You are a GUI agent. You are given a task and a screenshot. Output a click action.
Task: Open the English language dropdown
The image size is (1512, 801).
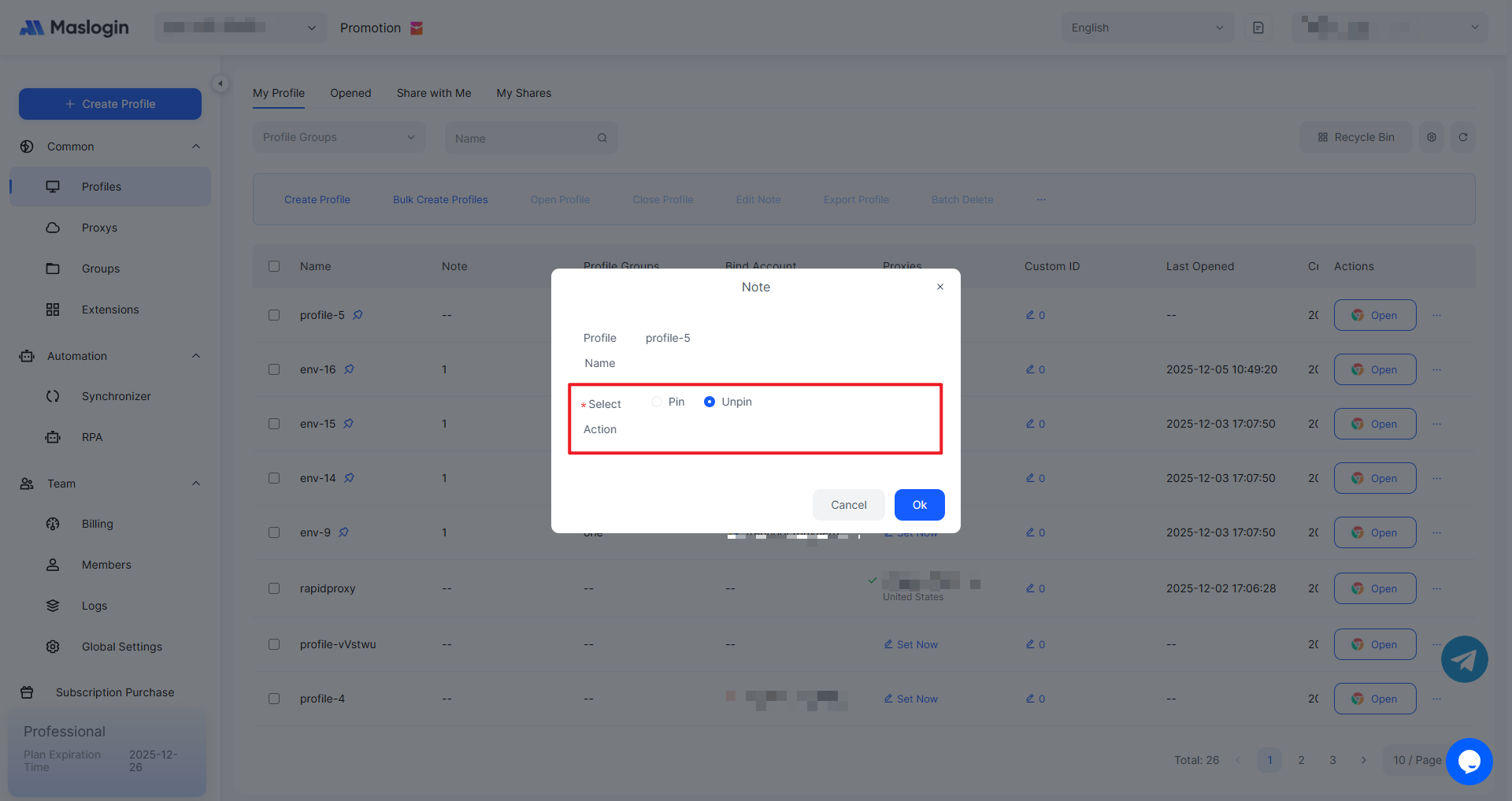tap(1147, 28)
